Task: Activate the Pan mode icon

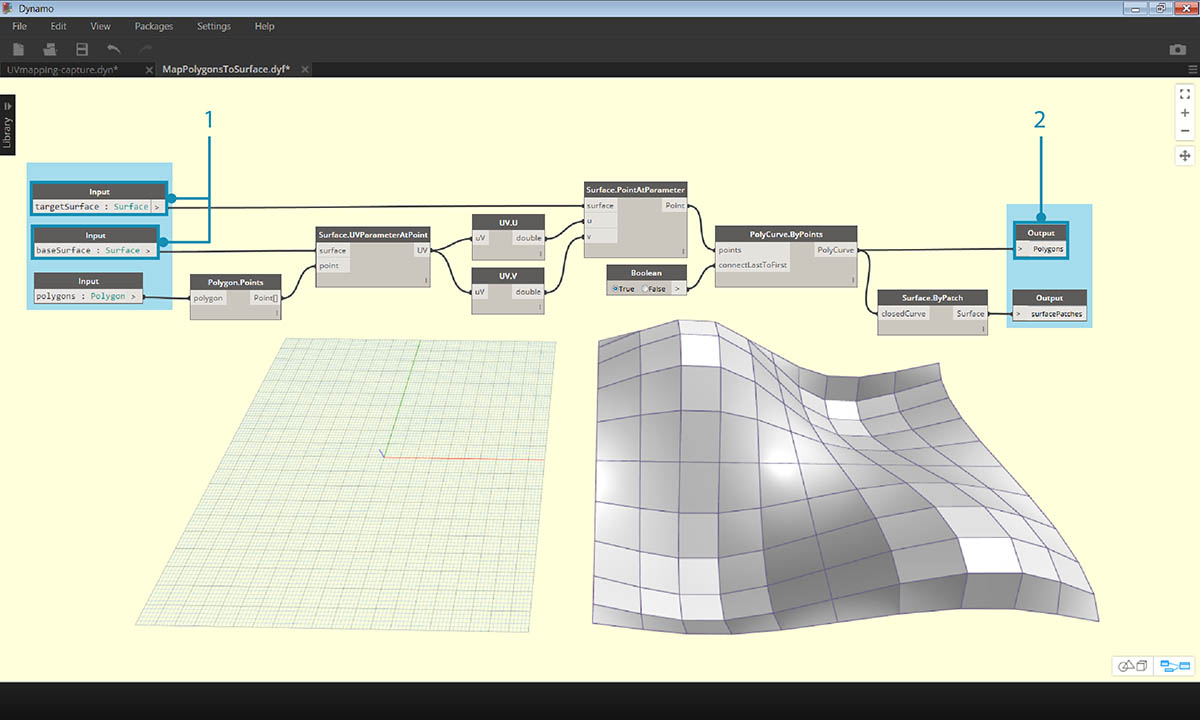Action: 1185,156
